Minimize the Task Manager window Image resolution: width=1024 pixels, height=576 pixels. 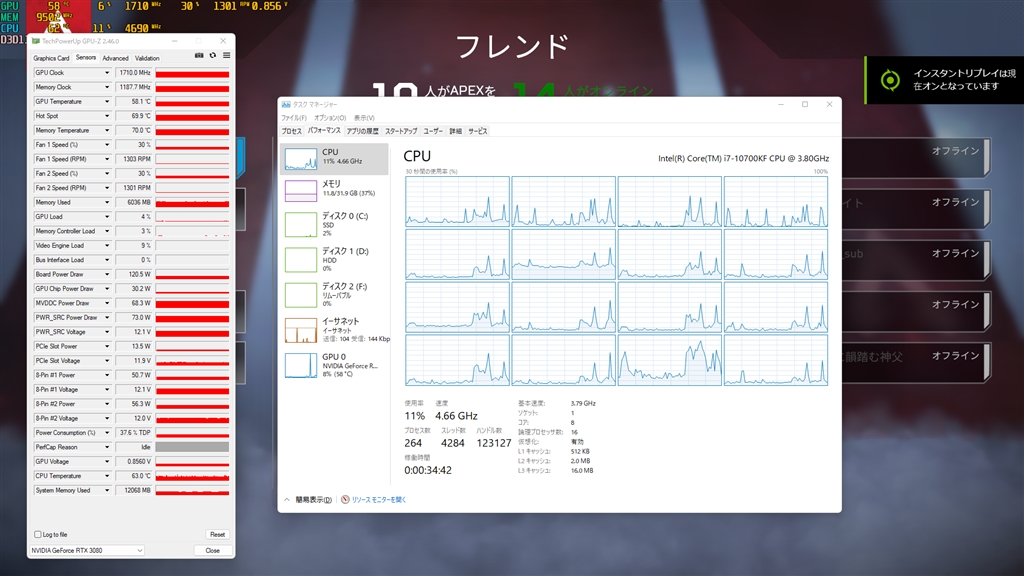click(x=780, y=104)
